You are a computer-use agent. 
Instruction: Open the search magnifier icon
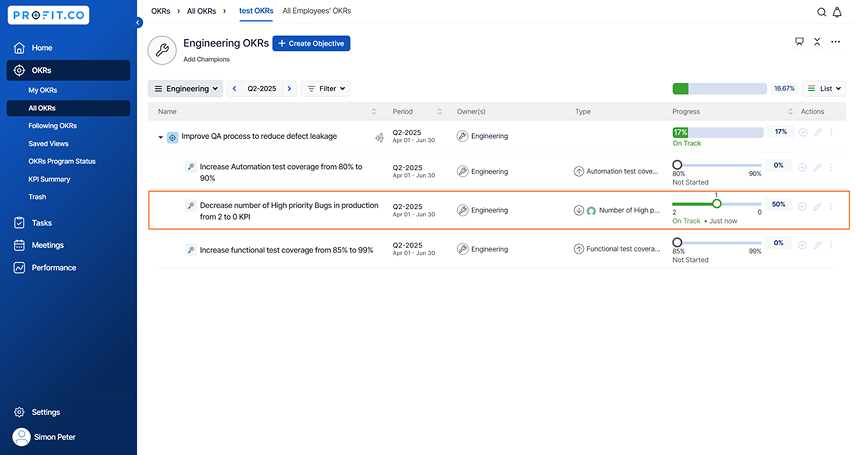tap(821, 12)
